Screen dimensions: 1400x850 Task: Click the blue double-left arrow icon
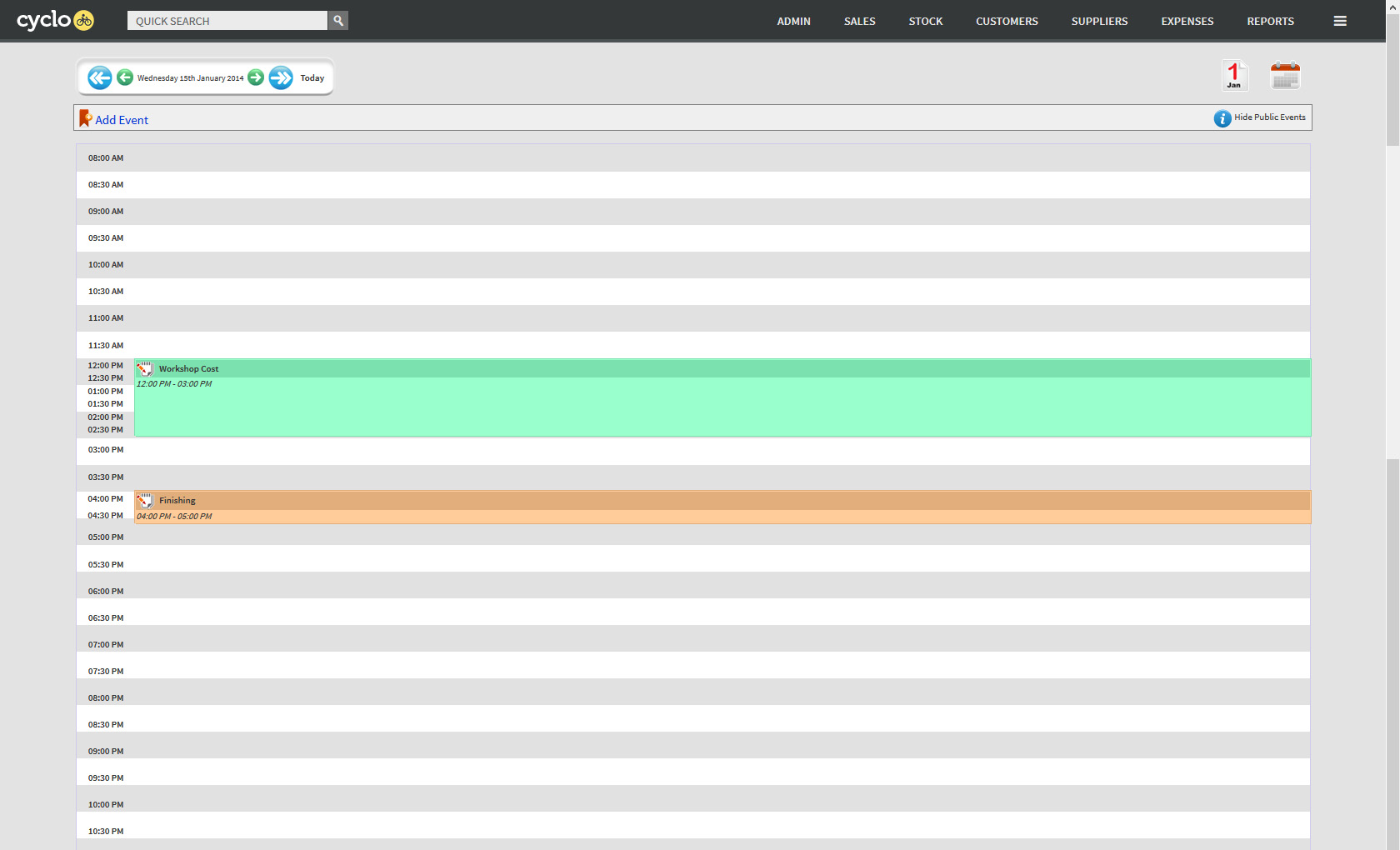click(99, 77)
